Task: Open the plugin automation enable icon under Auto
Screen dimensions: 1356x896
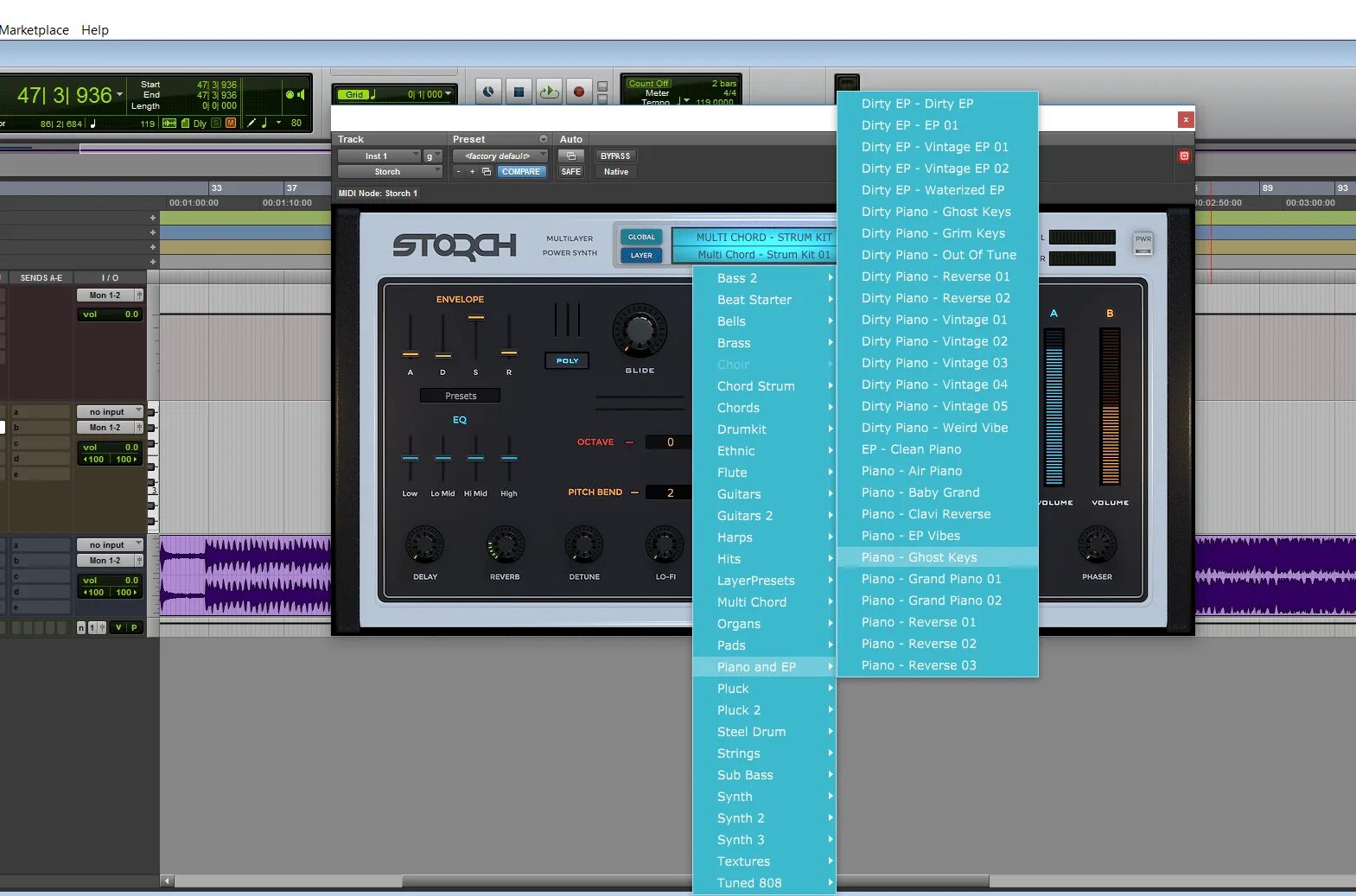Action: 570,156
